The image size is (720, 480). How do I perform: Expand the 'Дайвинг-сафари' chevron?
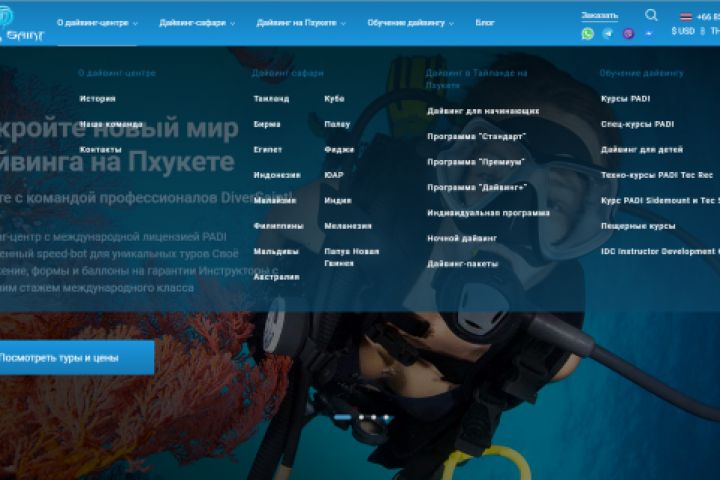coord(232,23)
